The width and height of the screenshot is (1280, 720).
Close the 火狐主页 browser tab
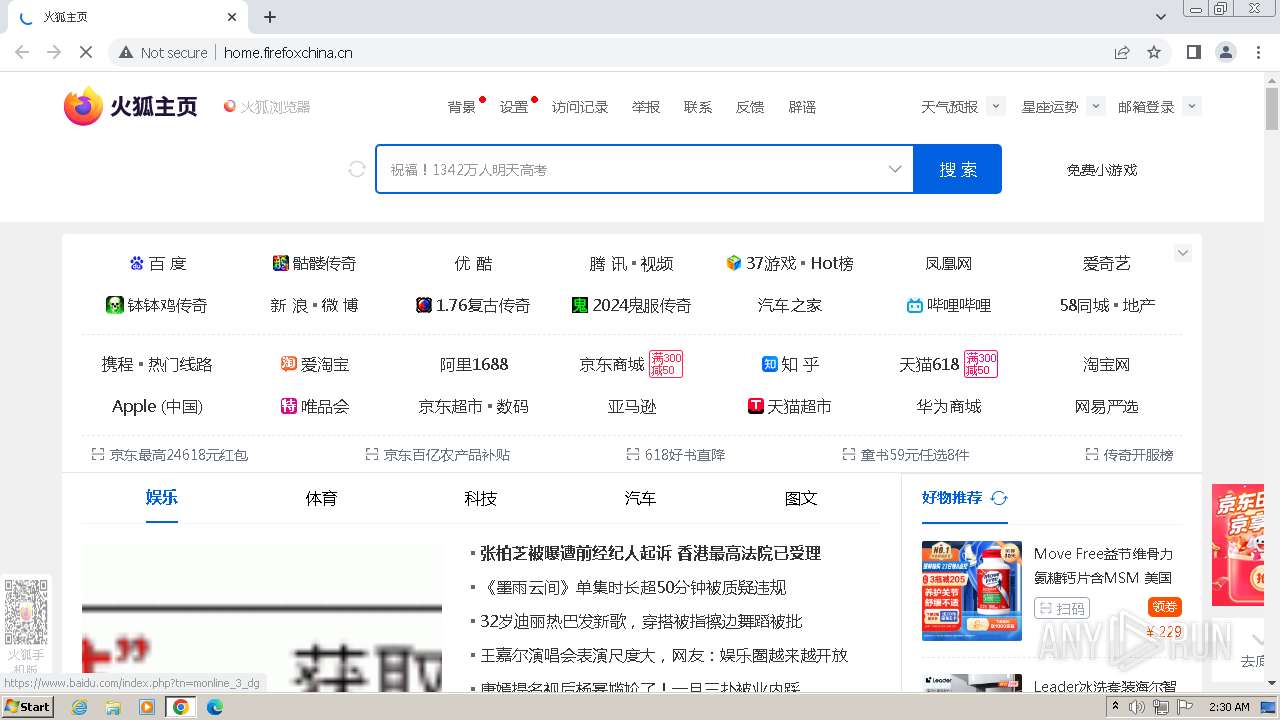tap(232, 17)
